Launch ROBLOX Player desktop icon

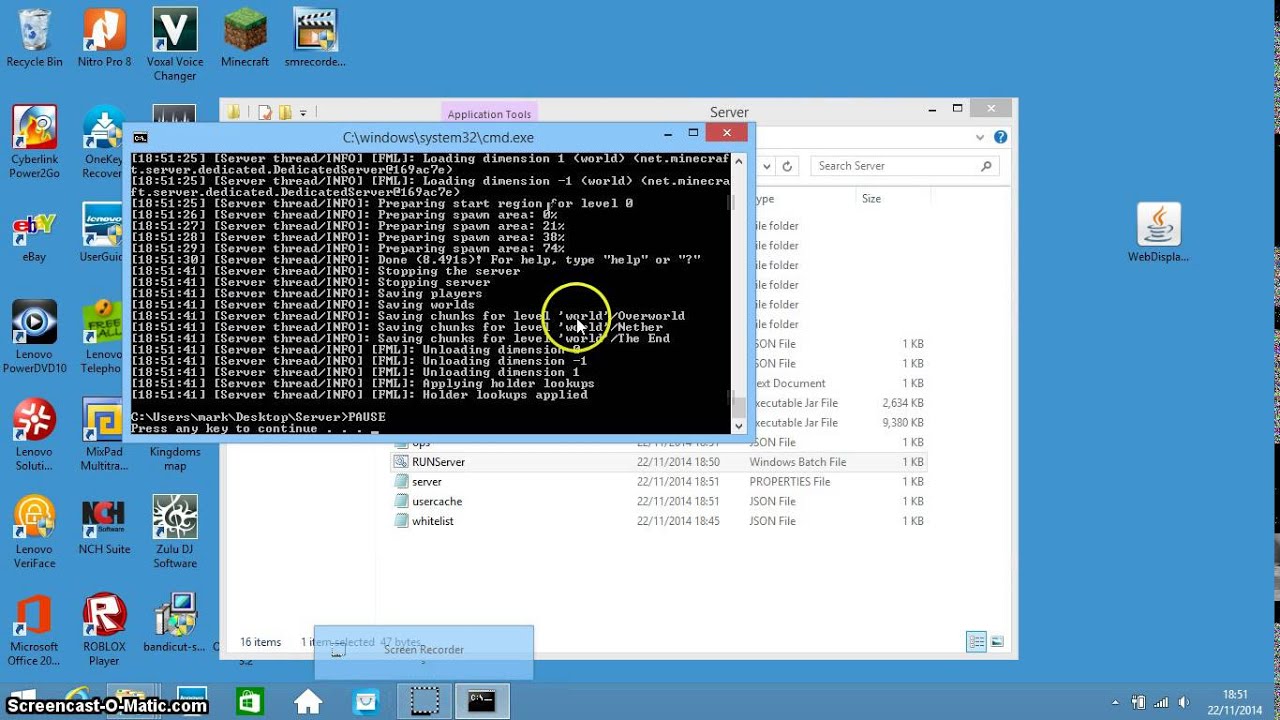[x=104, y=630]
